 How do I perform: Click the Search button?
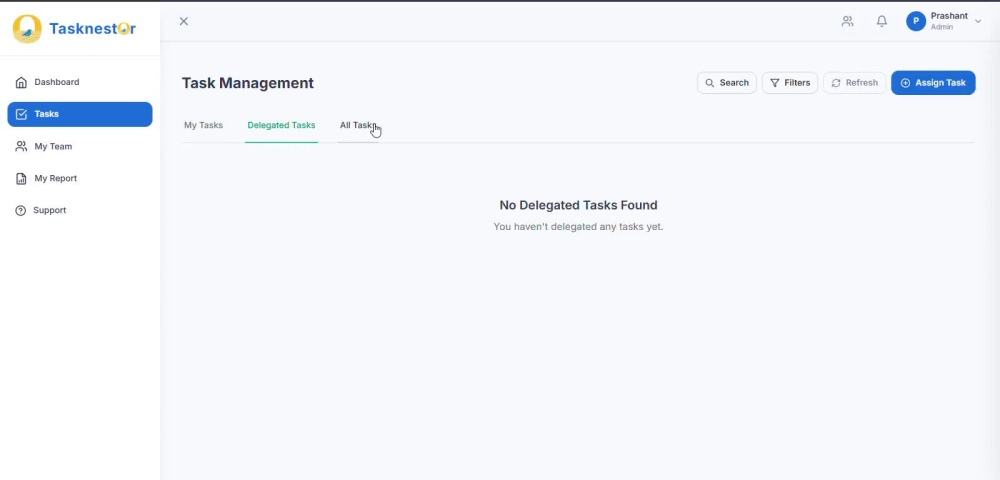726,83
